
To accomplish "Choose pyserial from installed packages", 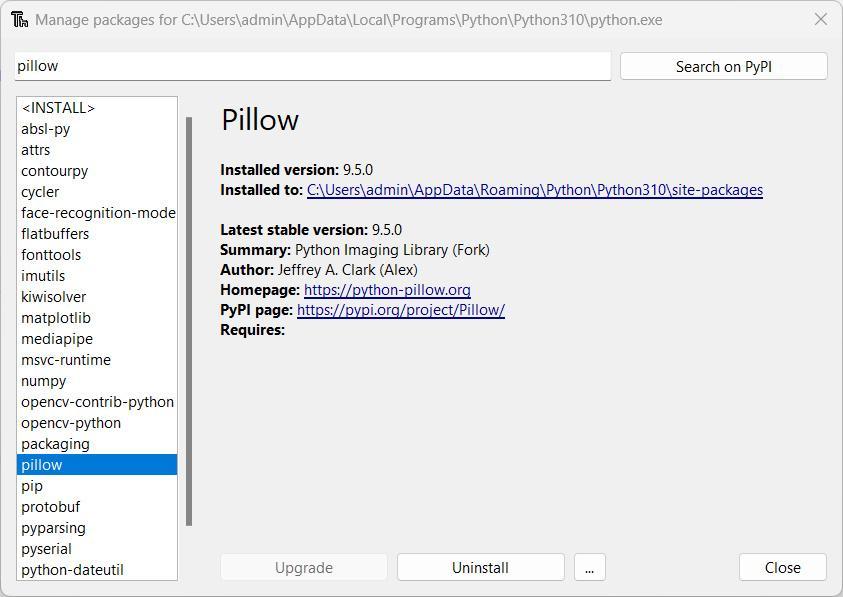I will 46,549.
